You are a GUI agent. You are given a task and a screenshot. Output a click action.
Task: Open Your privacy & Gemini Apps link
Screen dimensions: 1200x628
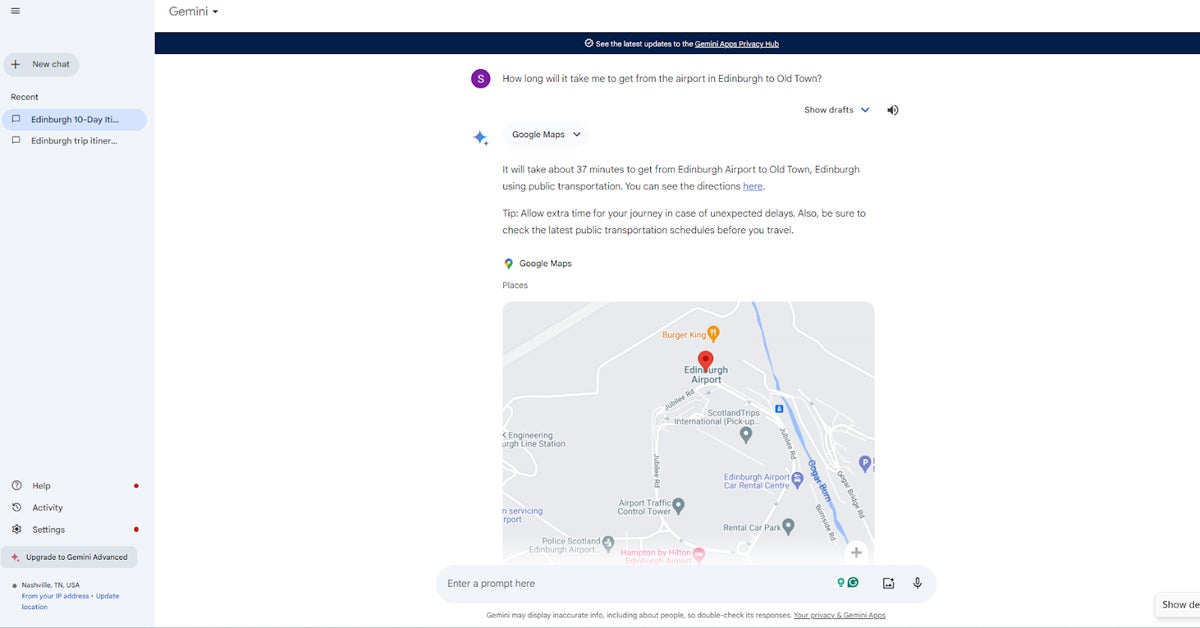click(x=840, y=616)
